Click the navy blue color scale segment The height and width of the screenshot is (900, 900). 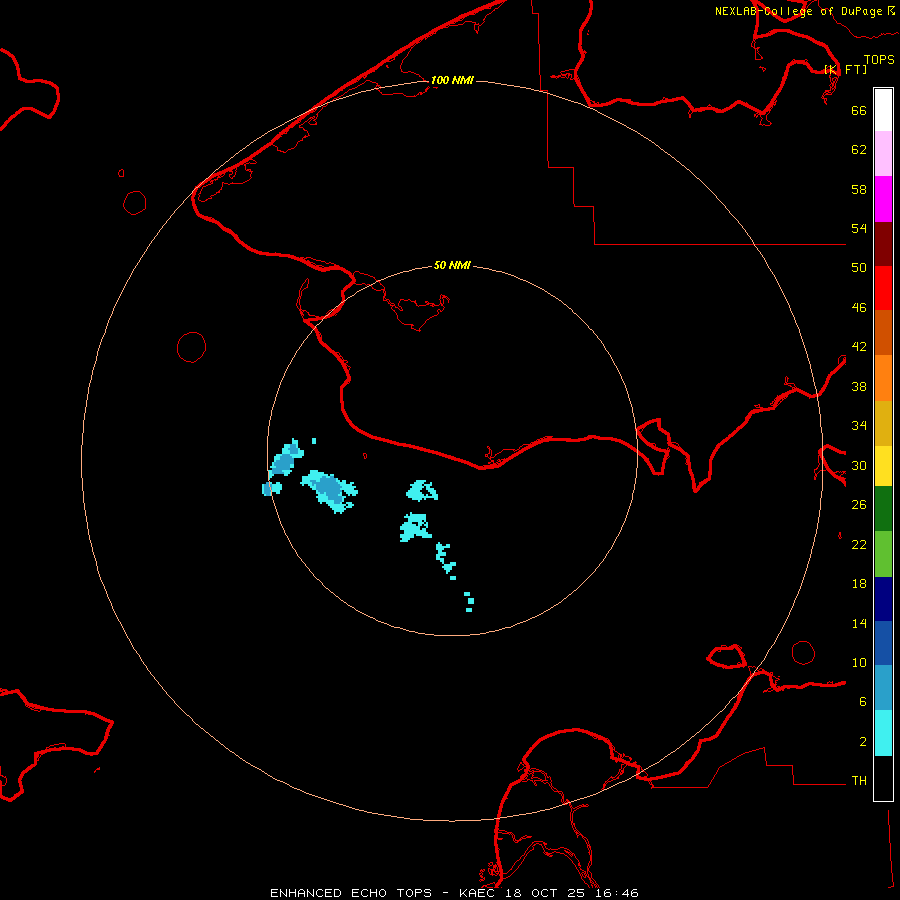[x=883, y=599]
